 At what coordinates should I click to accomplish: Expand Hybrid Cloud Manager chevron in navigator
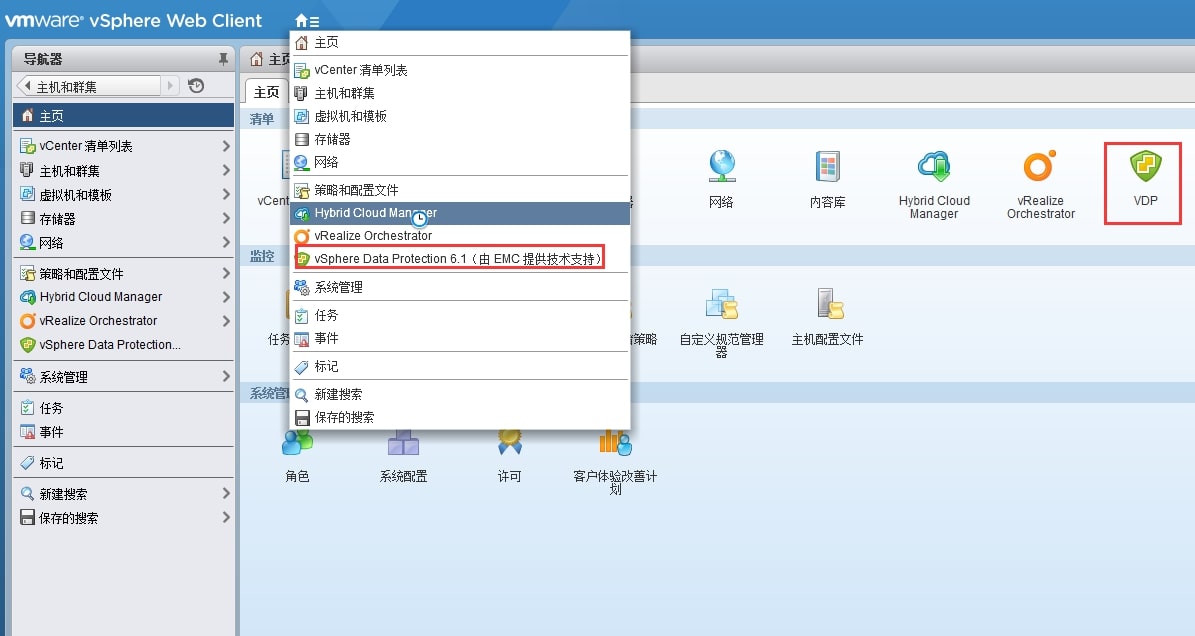[226, 297]
